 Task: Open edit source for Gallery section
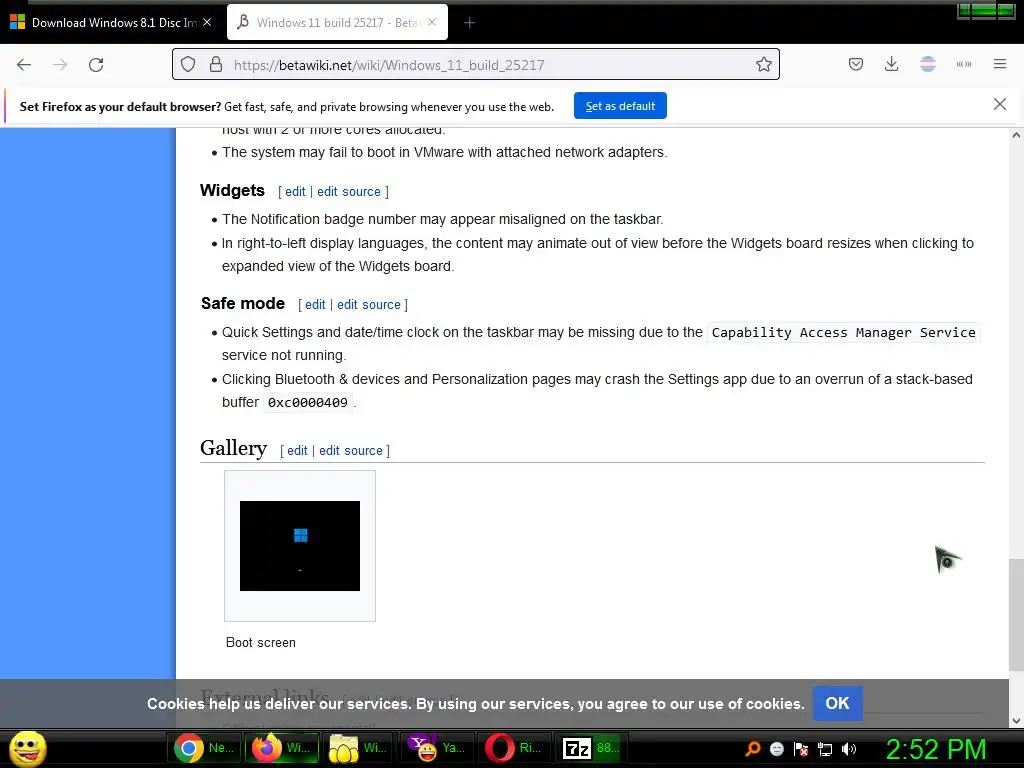click(x=351, y=451)
